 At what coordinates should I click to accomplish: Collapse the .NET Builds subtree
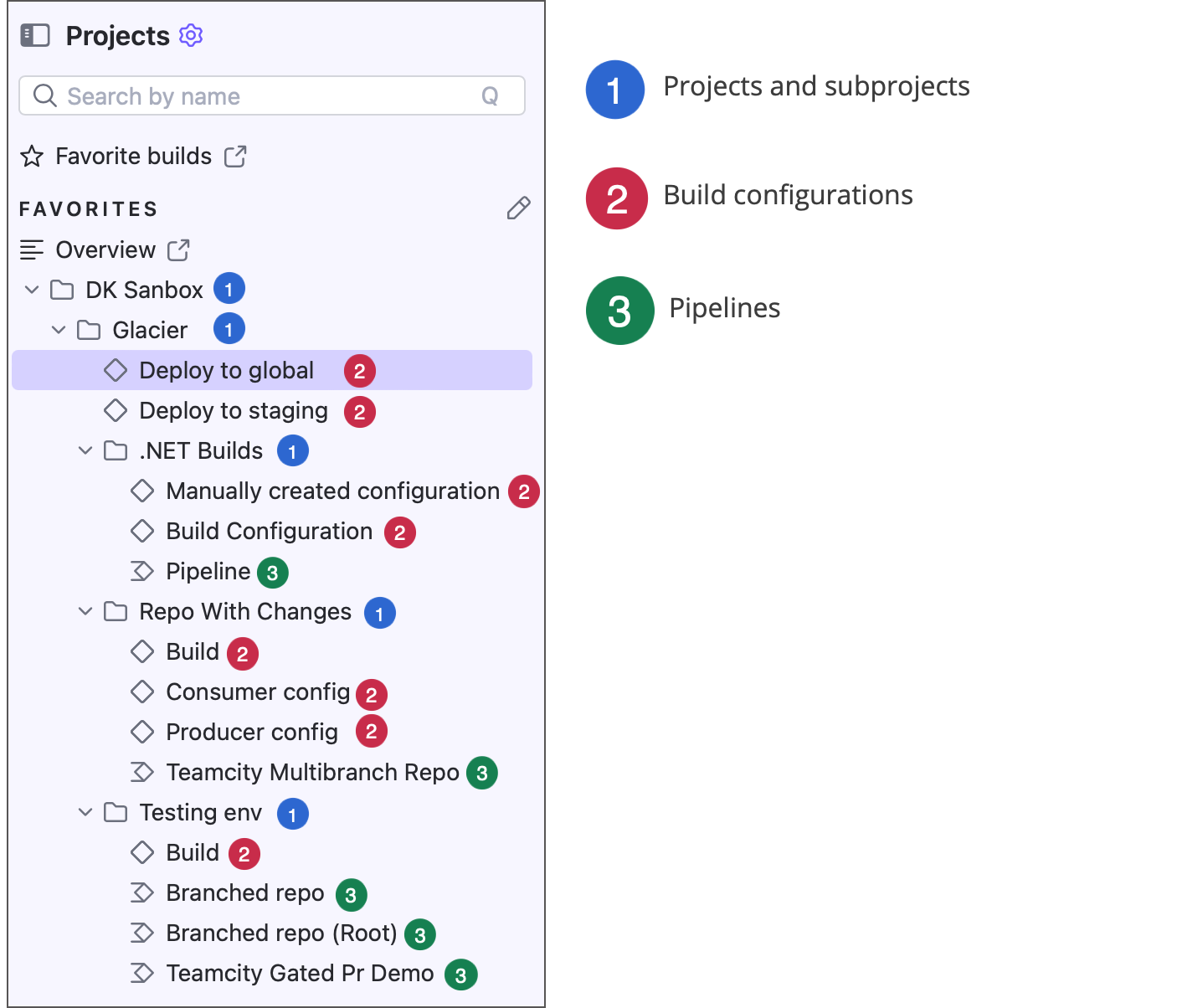(85, 450)
